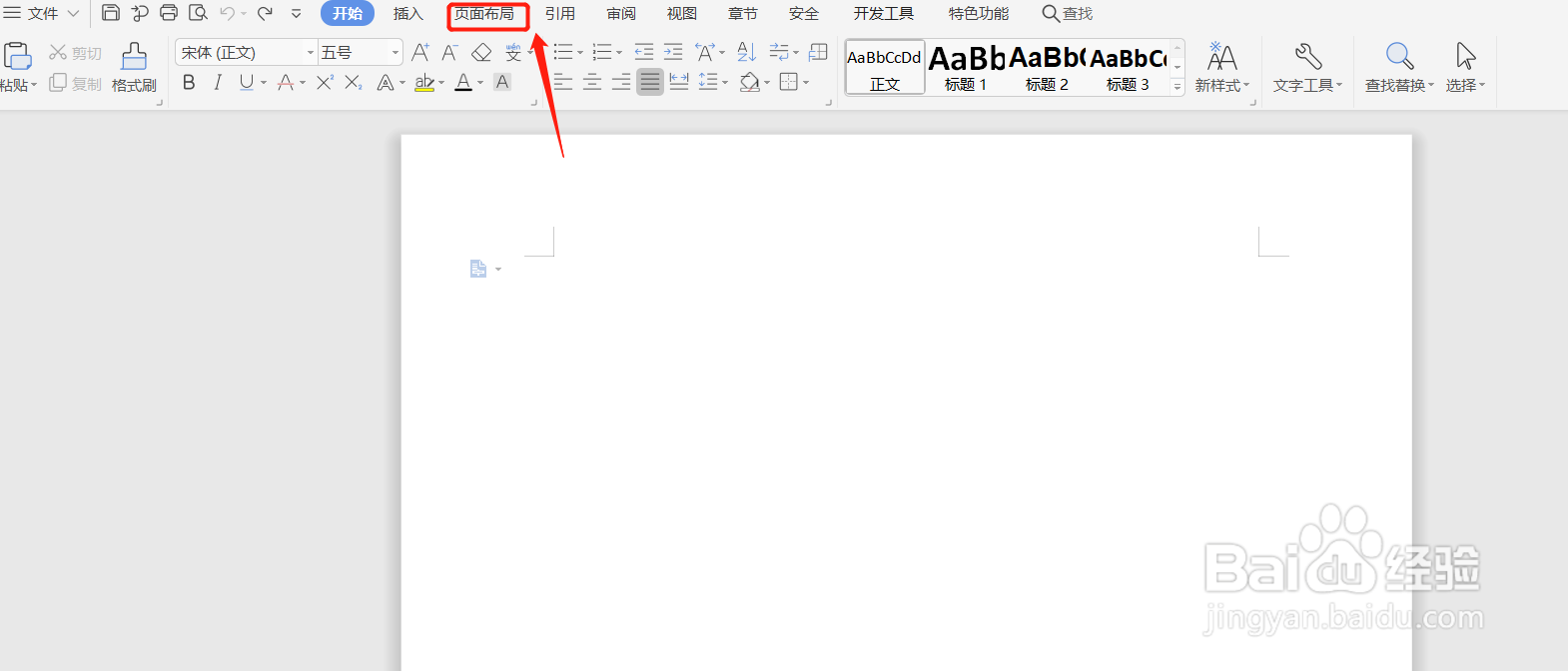Apply yellow text highlight color
The width and height of the screenshot is (1568, 671).
pos(424,83)
